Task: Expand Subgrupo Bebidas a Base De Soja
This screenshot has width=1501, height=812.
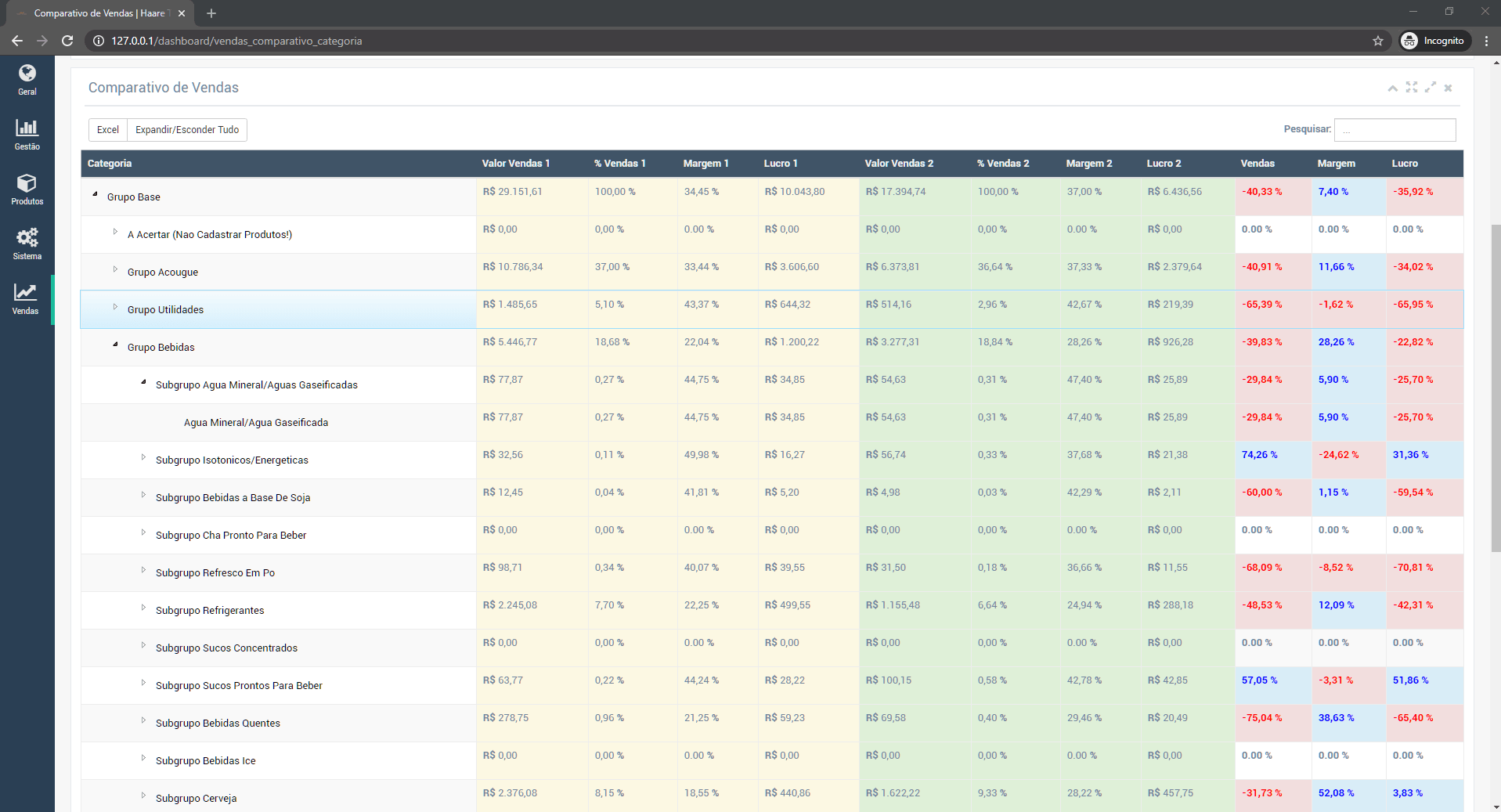Action: [143, 494]
